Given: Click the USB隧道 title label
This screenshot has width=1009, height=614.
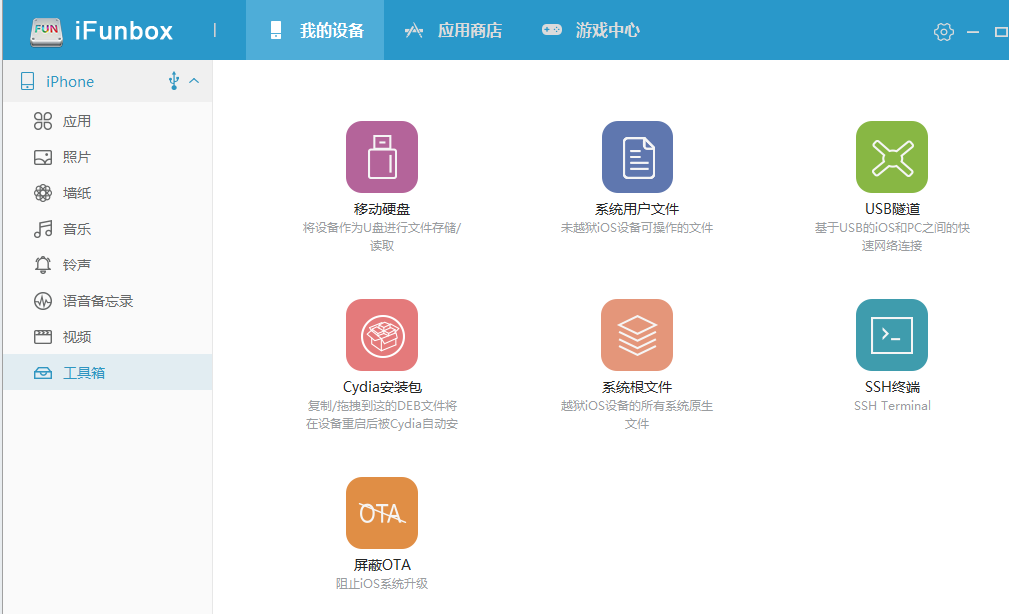Looking at the screenshot, I should (x=892, y=209).
